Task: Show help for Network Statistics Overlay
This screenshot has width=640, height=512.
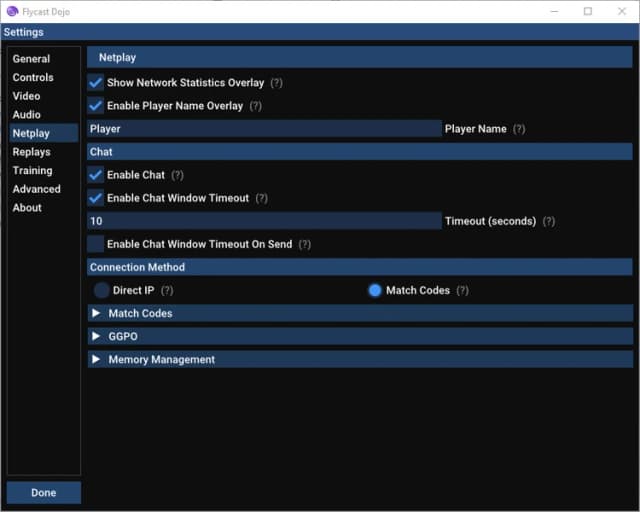Action: click(276, 83)
